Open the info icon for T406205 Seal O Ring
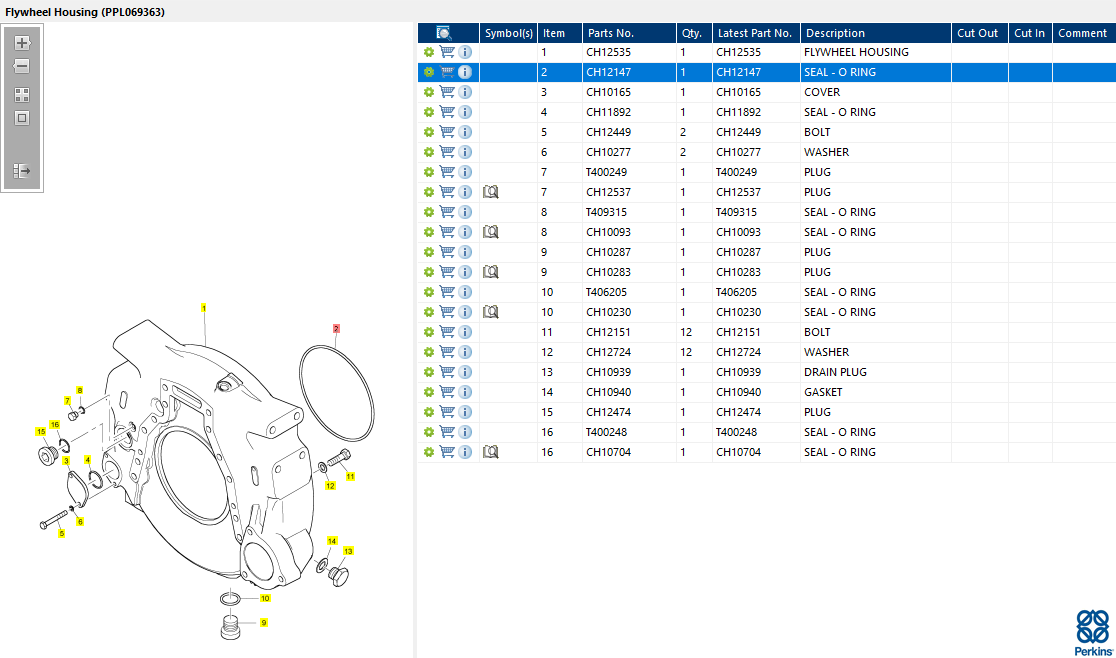Screen dimensions: 1116x658 (465, 292)
